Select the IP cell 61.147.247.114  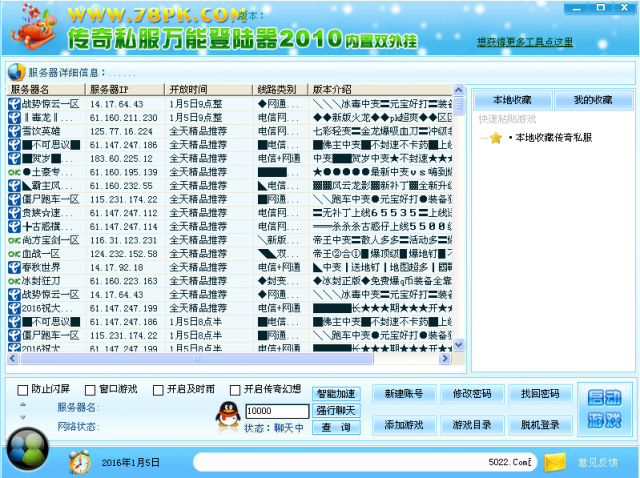pyautogui.click(x=124, y=227)
